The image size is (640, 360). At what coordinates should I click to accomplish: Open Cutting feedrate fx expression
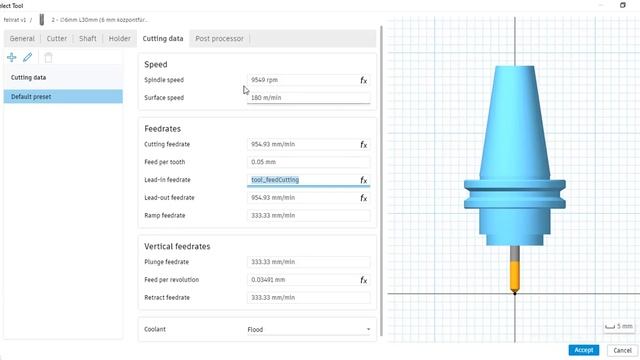(364, 145)
